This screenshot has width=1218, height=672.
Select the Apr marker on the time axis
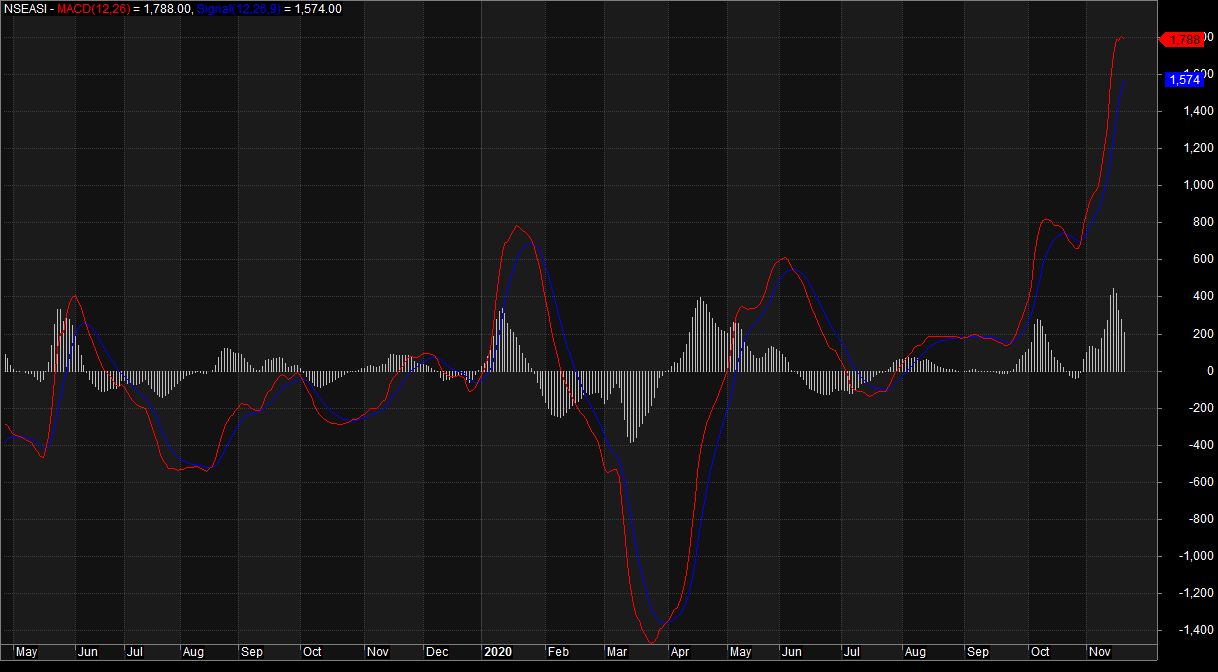(680, 652)
